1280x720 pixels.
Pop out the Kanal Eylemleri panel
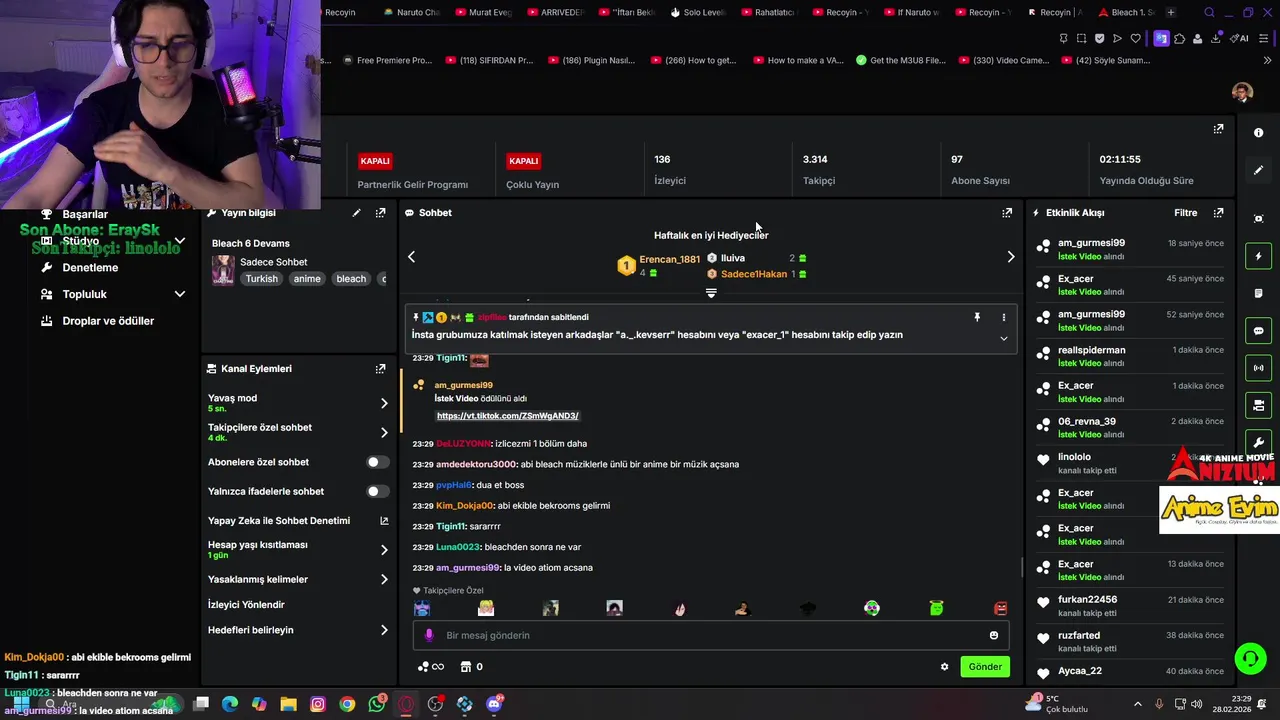coord(380,369)
